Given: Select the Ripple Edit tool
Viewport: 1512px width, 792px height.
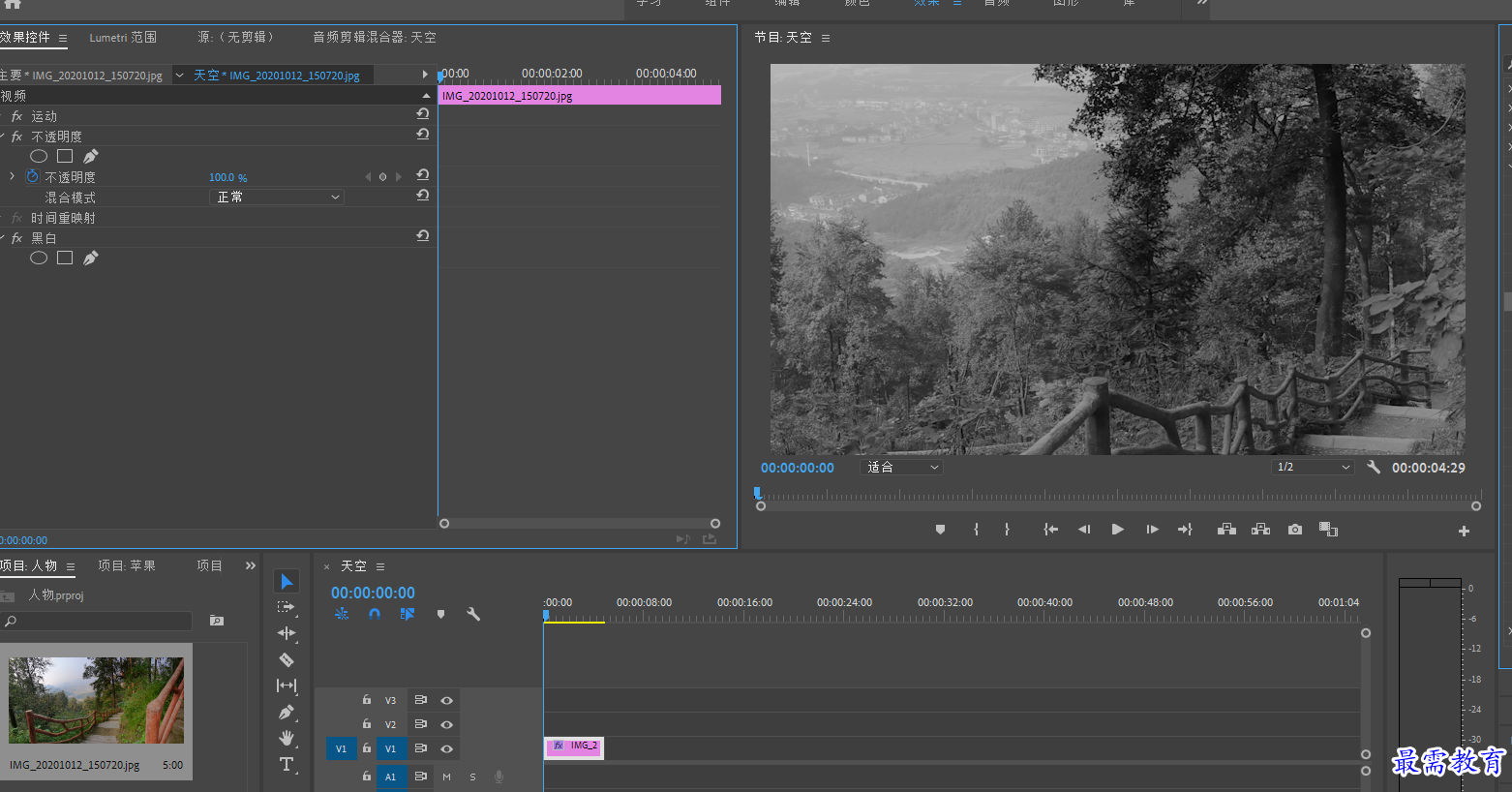Looking at the screenshot, I should (x=287, y=633).
